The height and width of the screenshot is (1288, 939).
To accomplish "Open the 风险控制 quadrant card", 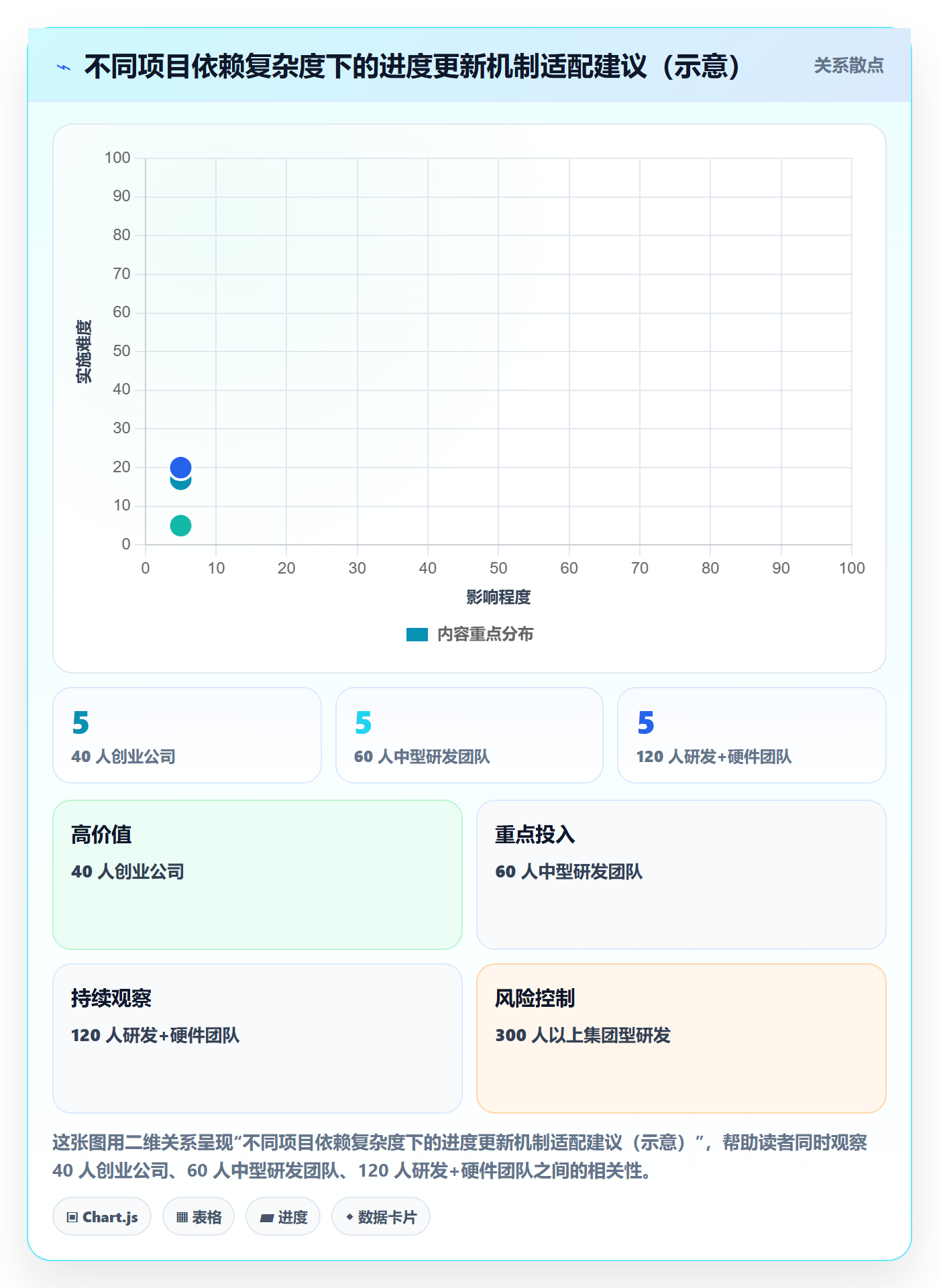I will [681, 1038].
